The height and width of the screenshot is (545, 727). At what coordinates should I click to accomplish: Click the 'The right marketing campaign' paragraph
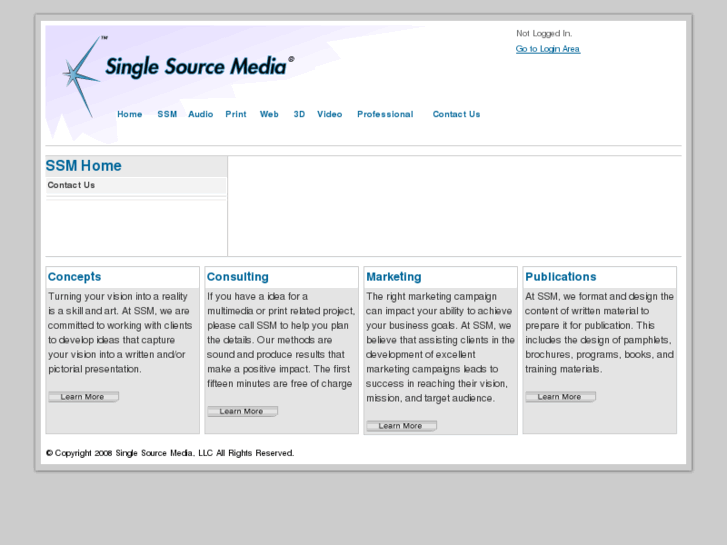440,347
